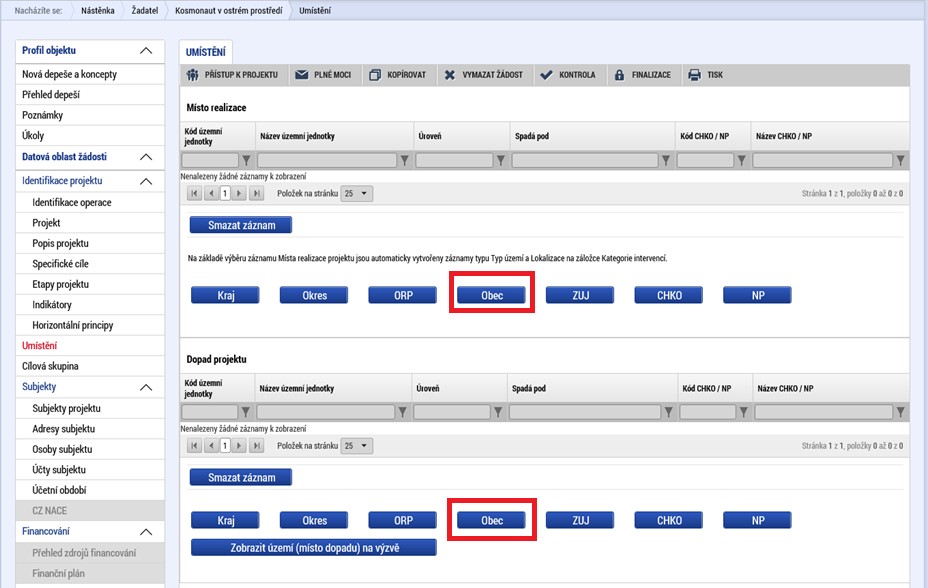The image size is (928, 588).
Task: Go to next page in Místo realizace pager
Action: 239,193
